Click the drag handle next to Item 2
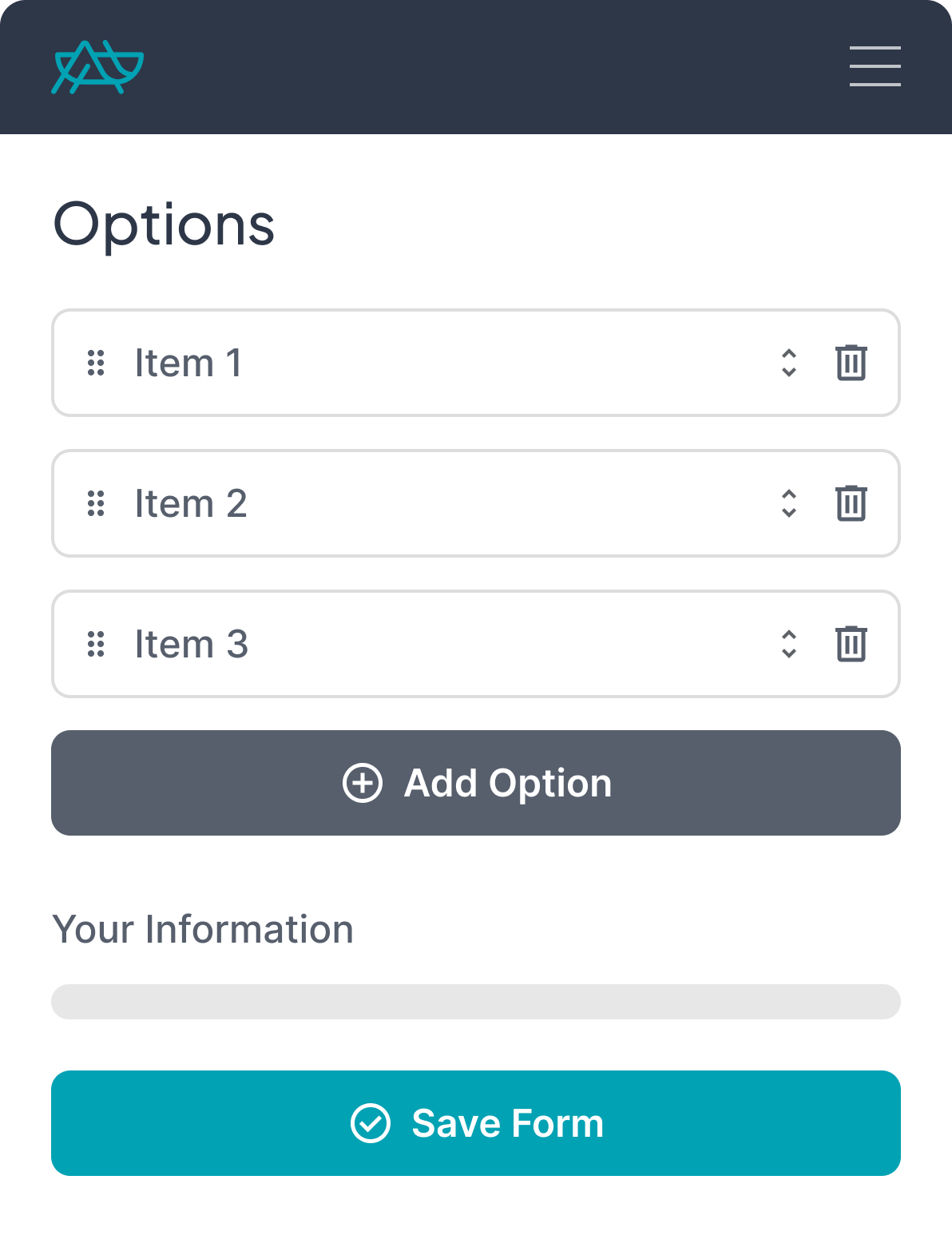 pos(97,503)
